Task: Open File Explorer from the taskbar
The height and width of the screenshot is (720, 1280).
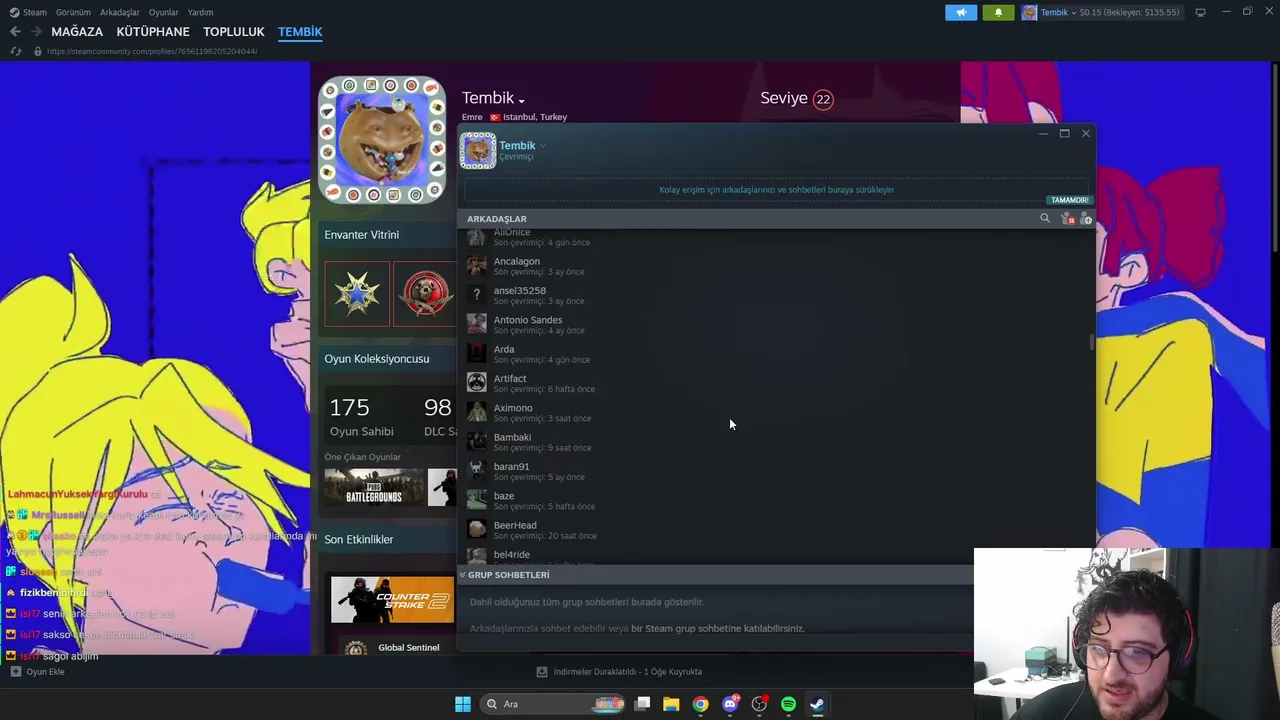Action: [x=671, y=704]
